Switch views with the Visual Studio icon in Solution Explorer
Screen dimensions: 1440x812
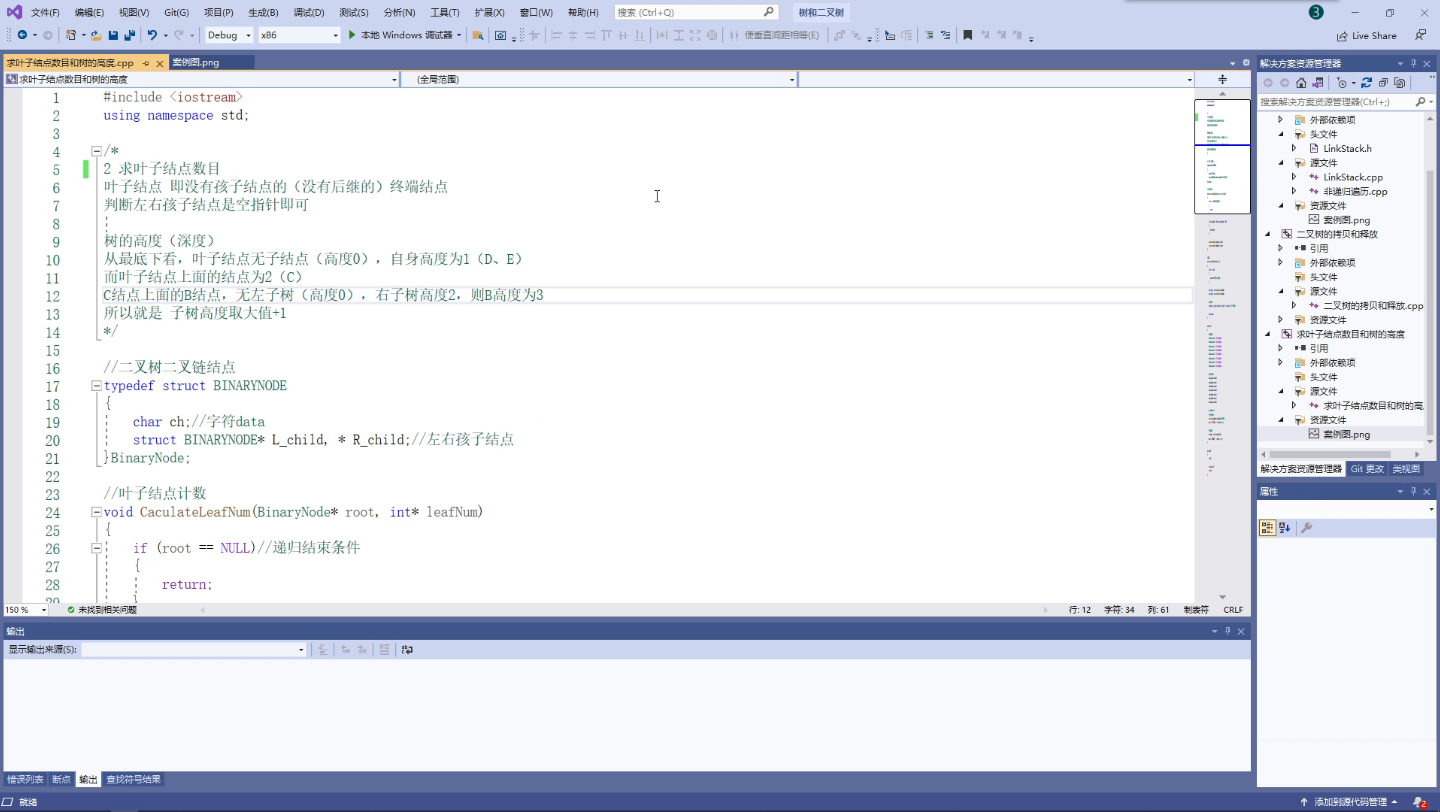click(1318, 83)
